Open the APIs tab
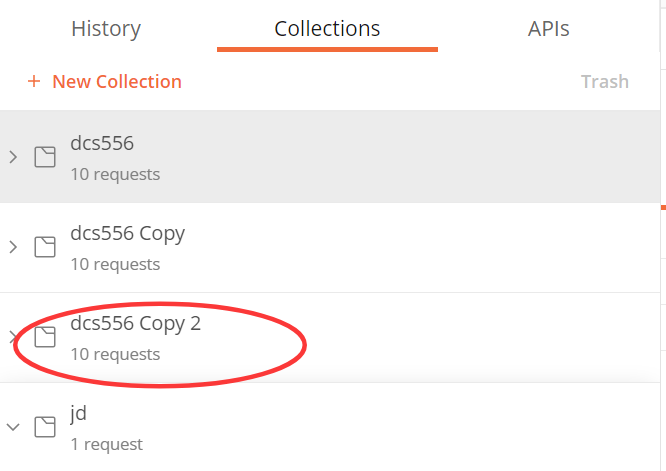Screen dimensions: 666x471 548,29
